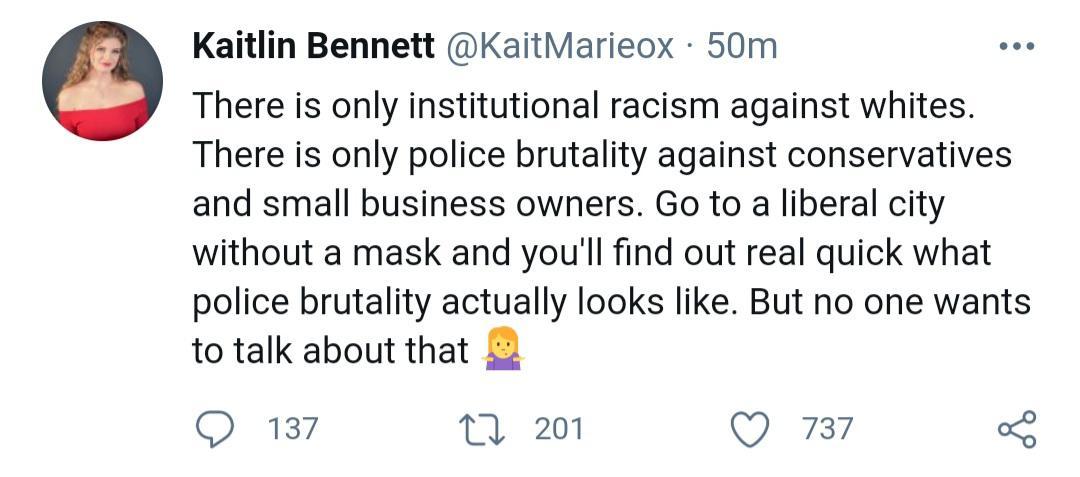Like the tweet with the heart icon
This screenshot has width=1080, height=477.
tap(749, 428)
